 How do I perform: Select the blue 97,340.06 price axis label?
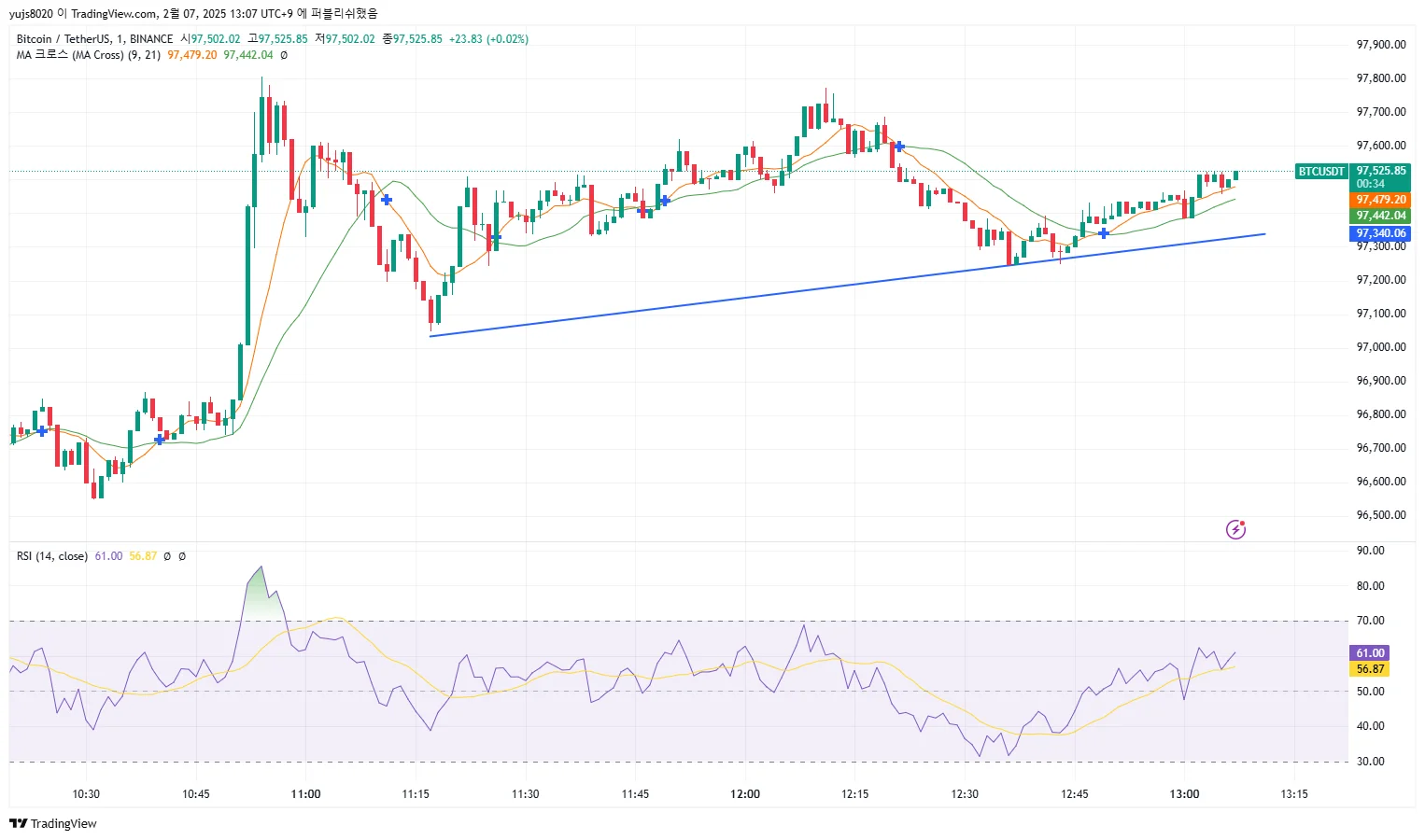[1381, 233]
